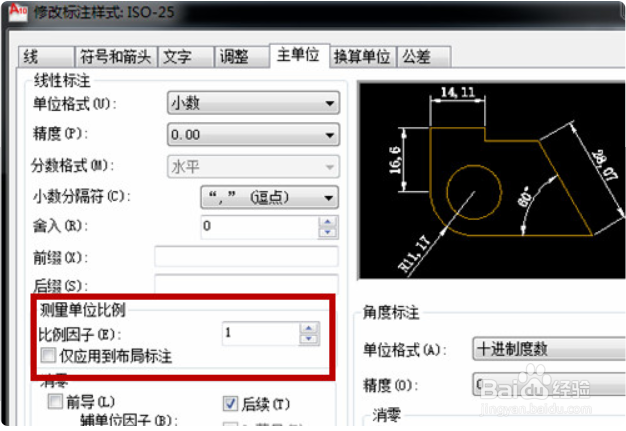Click the dimension style preview image

tap(492, 181)
